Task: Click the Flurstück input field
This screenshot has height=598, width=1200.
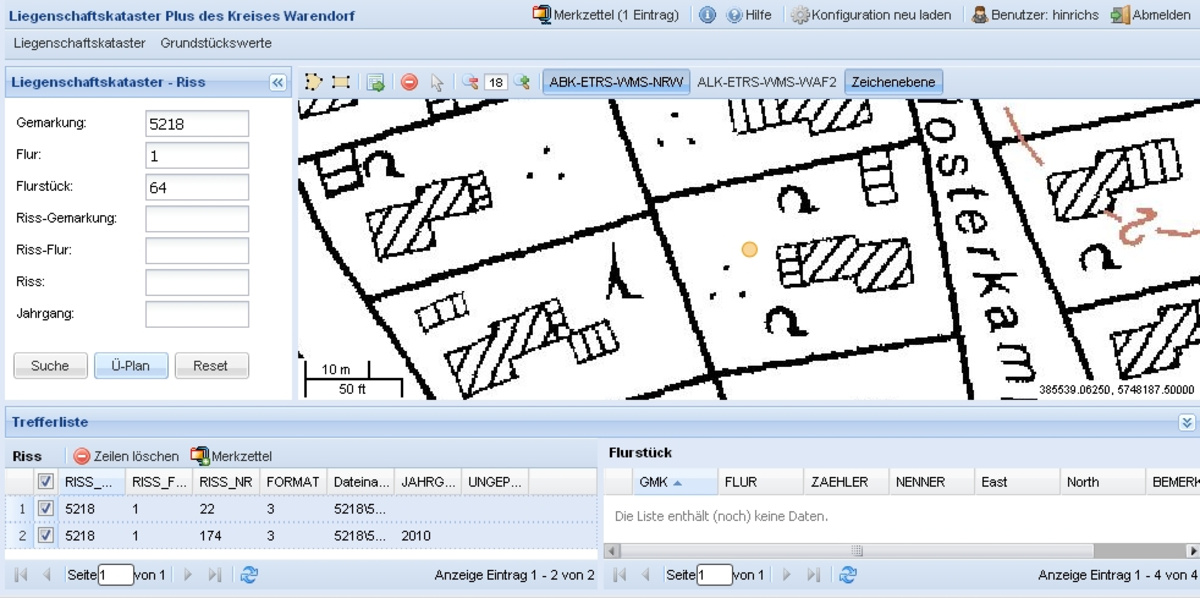Action: click(x=197, y=187)
